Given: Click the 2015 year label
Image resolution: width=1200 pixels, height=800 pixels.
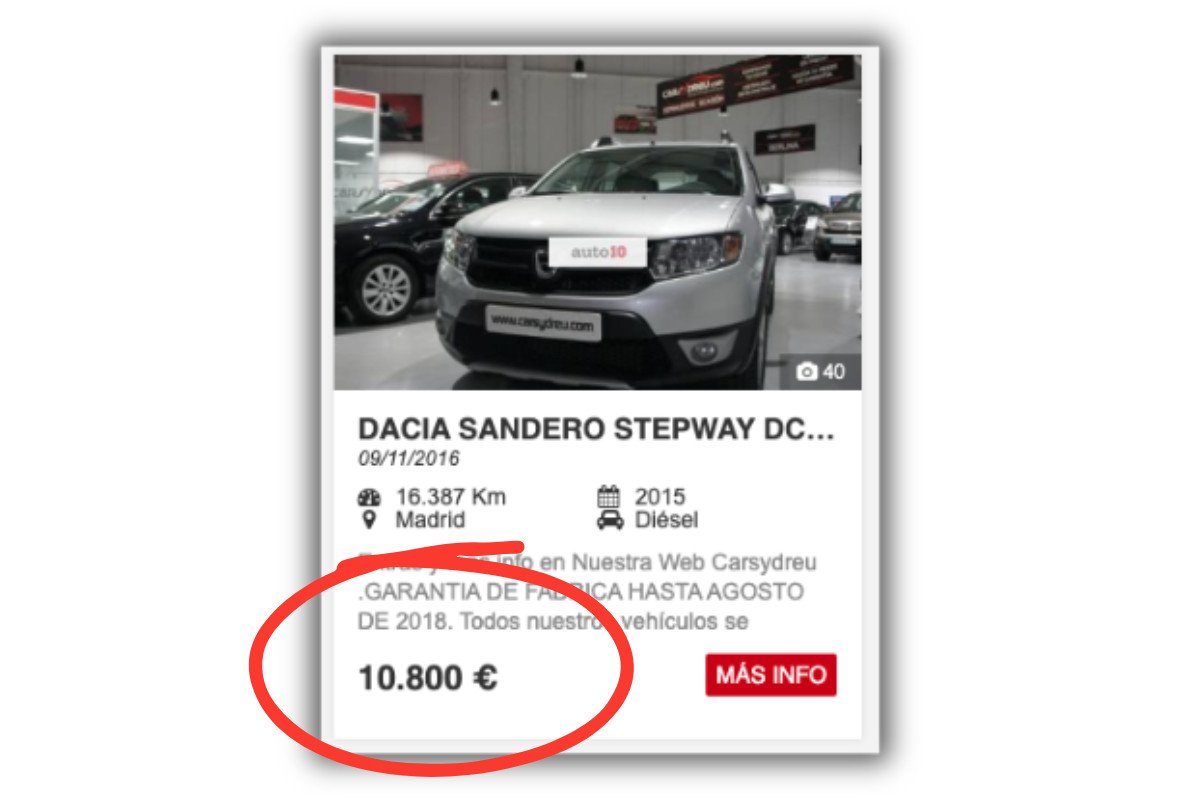Looking at the screenshot, I should pos(660,497).
